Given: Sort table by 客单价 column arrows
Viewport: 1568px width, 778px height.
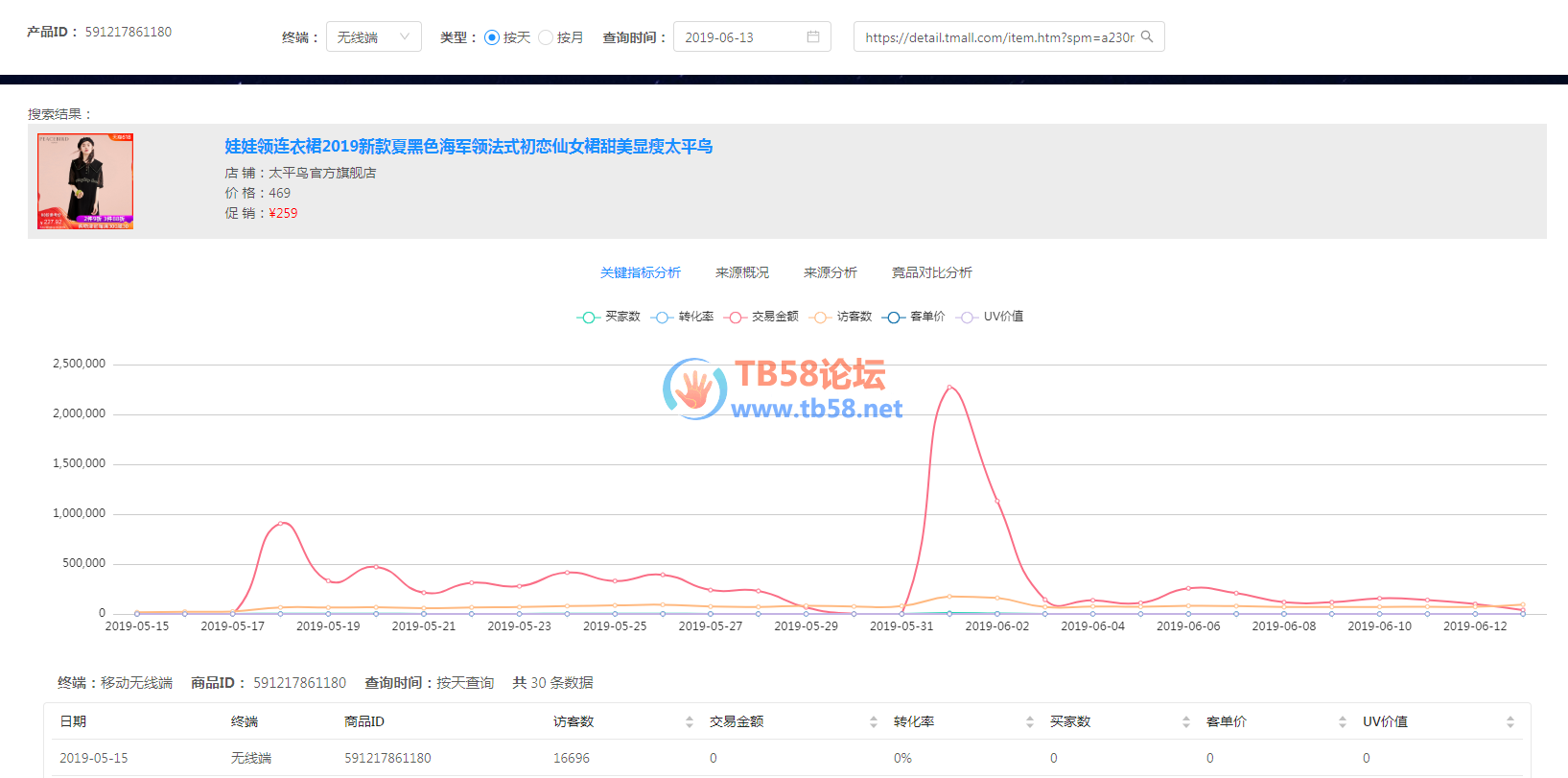Looking at the screenshot, I should coord(1343,722).
